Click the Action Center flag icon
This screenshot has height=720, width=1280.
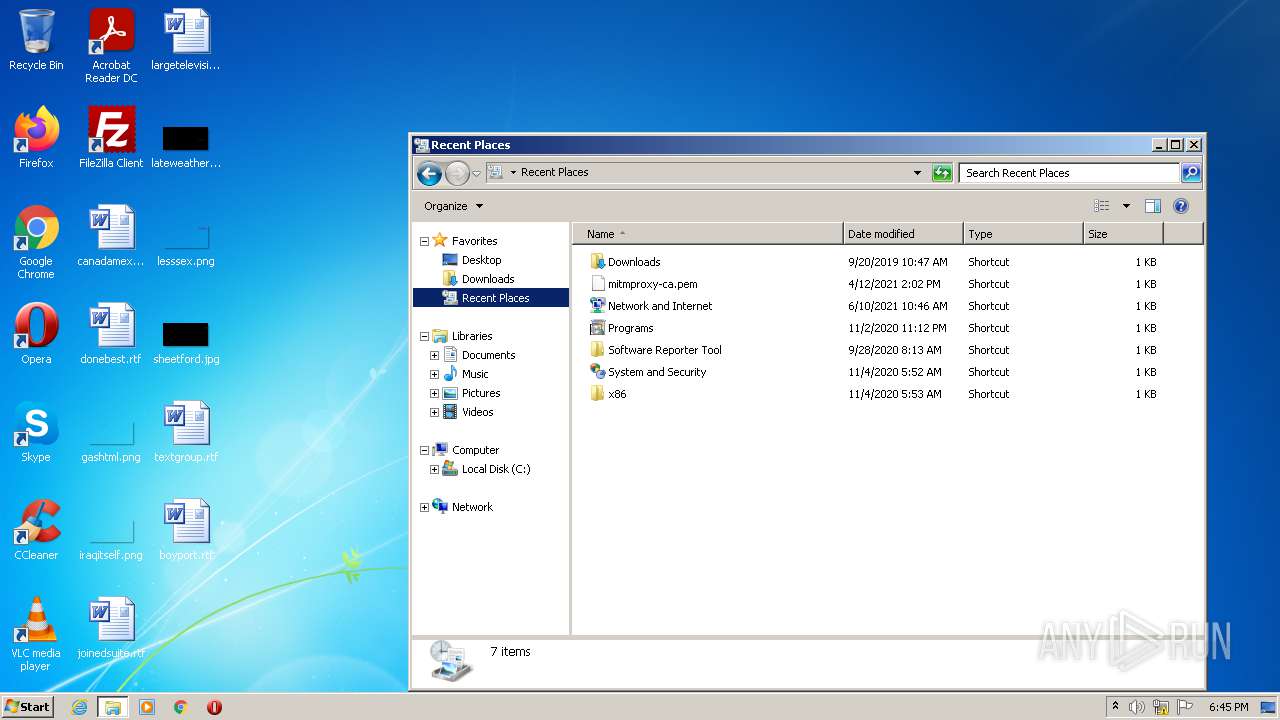[1185, 707]
